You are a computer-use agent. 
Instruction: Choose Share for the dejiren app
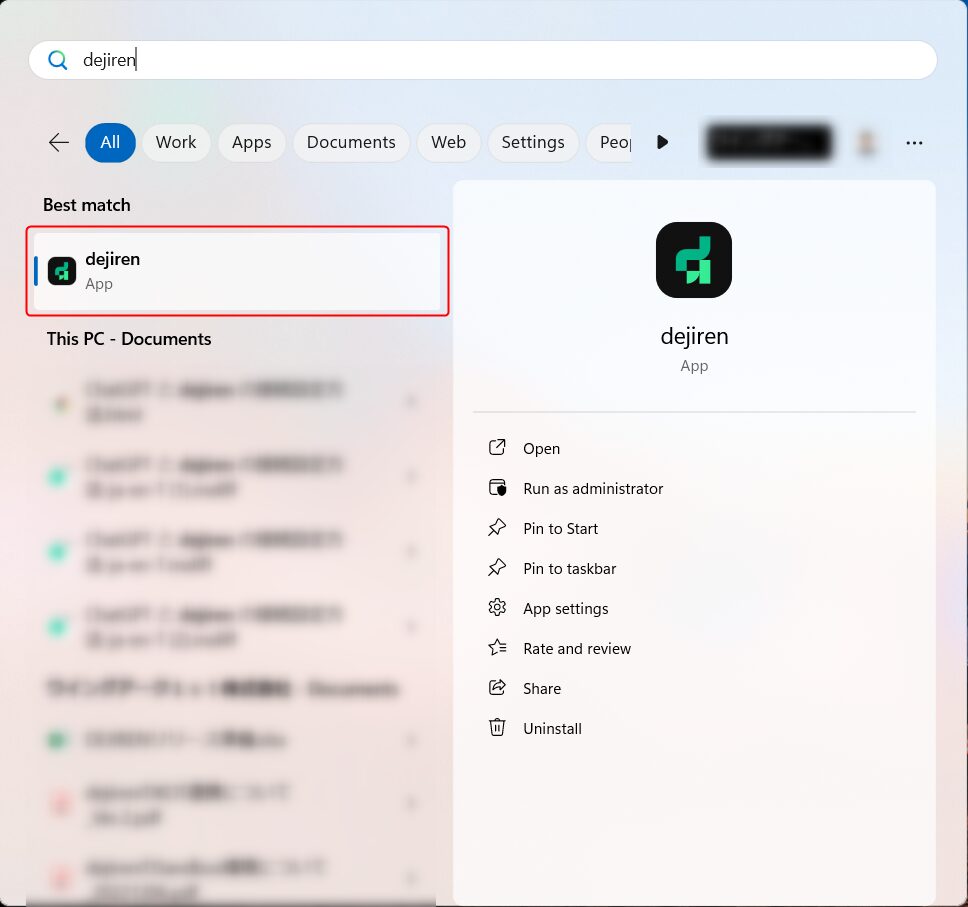tap(542, 688)
